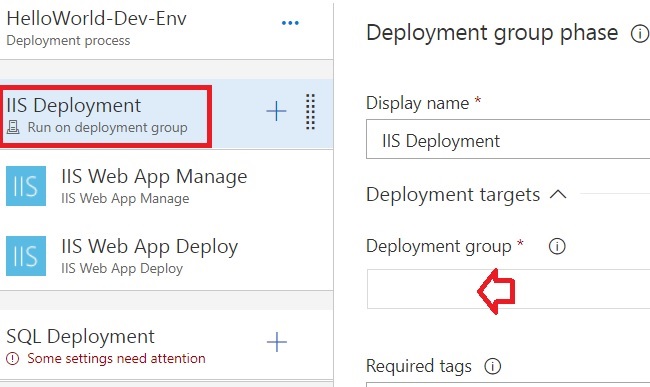
Task: Open the HelloWorld-Dev-Env ellipsis menu
Action: pos(290,23)
